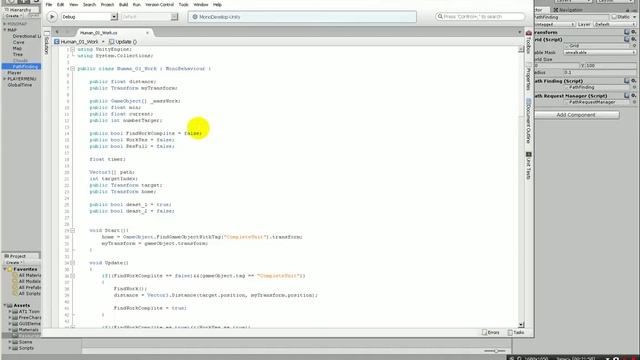Close the Human_01_Work.cs tab
The image size is (640, 360).
coord(147,33)
